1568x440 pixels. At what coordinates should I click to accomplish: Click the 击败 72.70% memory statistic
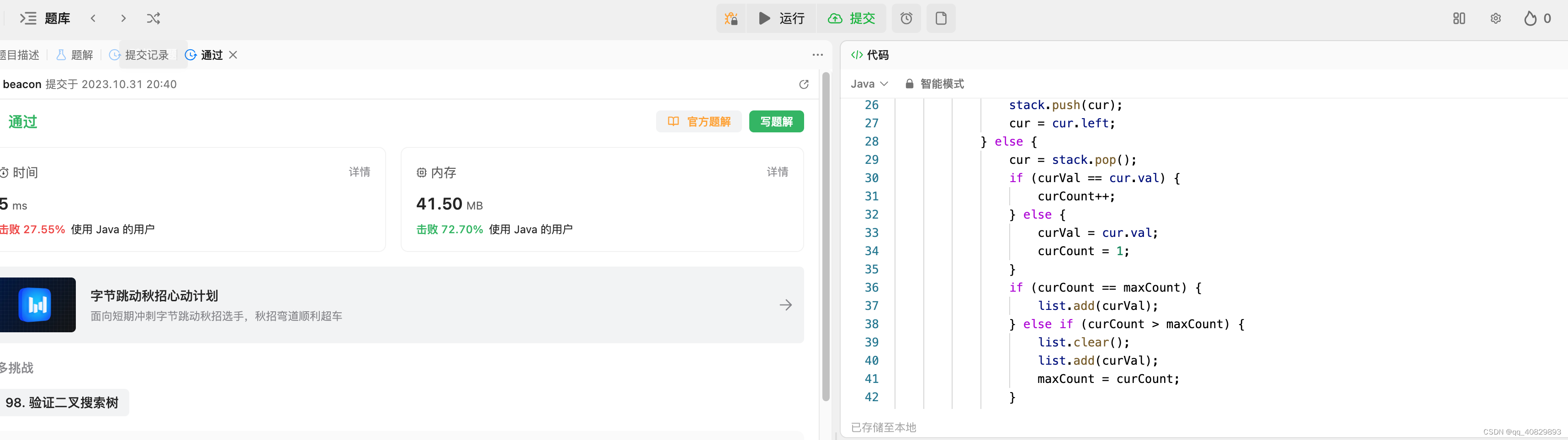(450, 229)
